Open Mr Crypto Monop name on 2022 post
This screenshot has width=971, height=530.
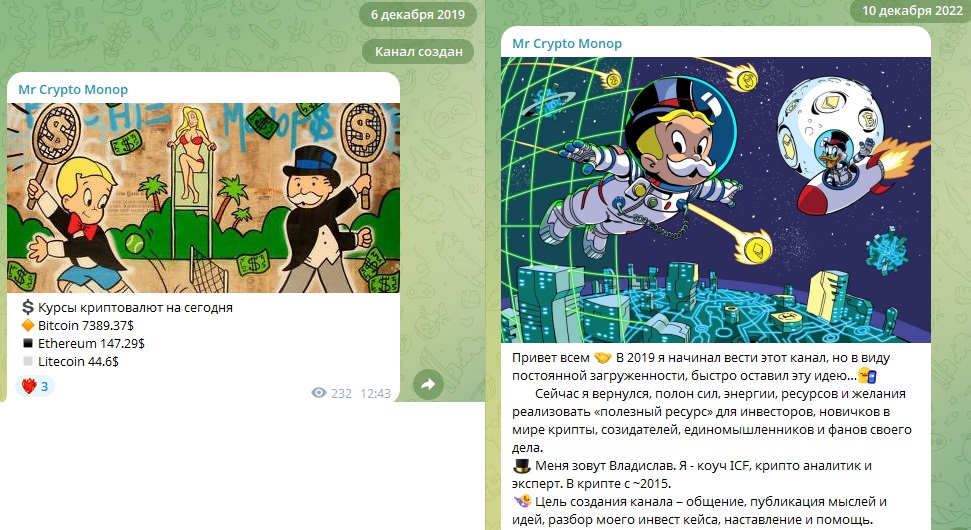point(567,44)
